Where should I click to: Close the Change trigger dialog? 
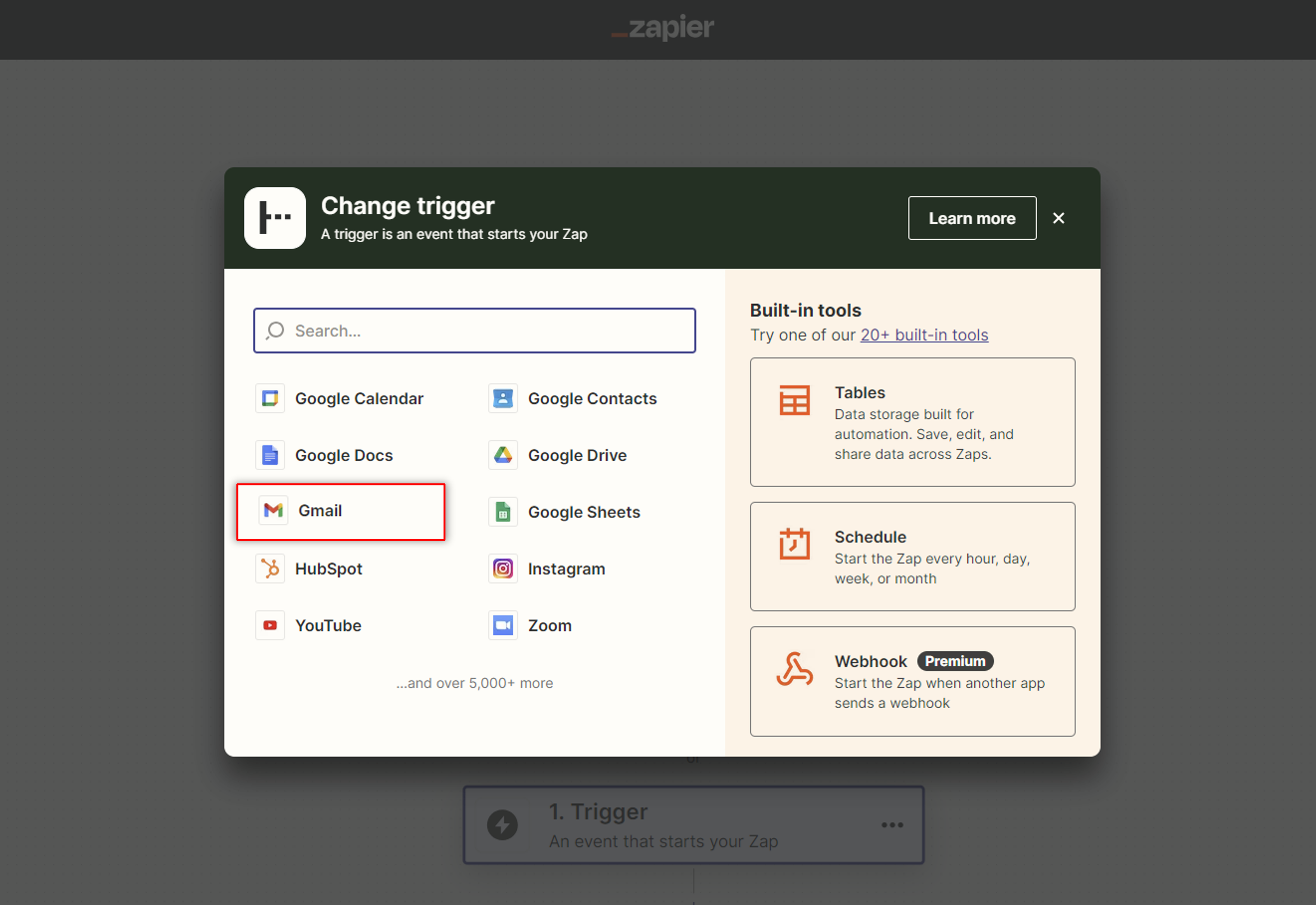(x=1058, y=218)
